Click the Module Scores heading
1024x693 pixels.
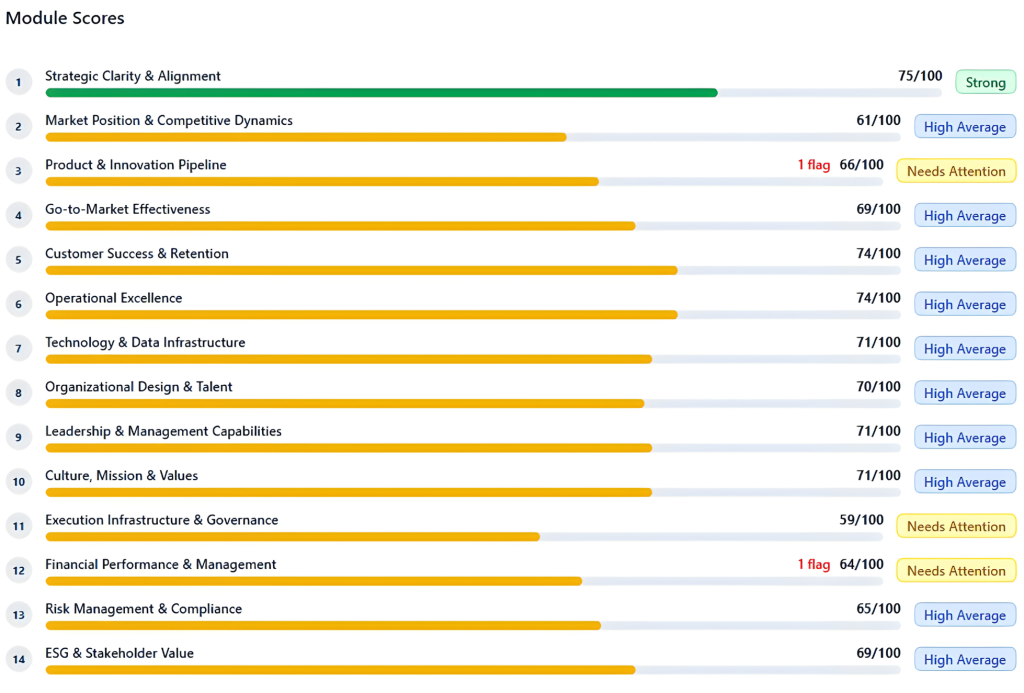[64, 17]
